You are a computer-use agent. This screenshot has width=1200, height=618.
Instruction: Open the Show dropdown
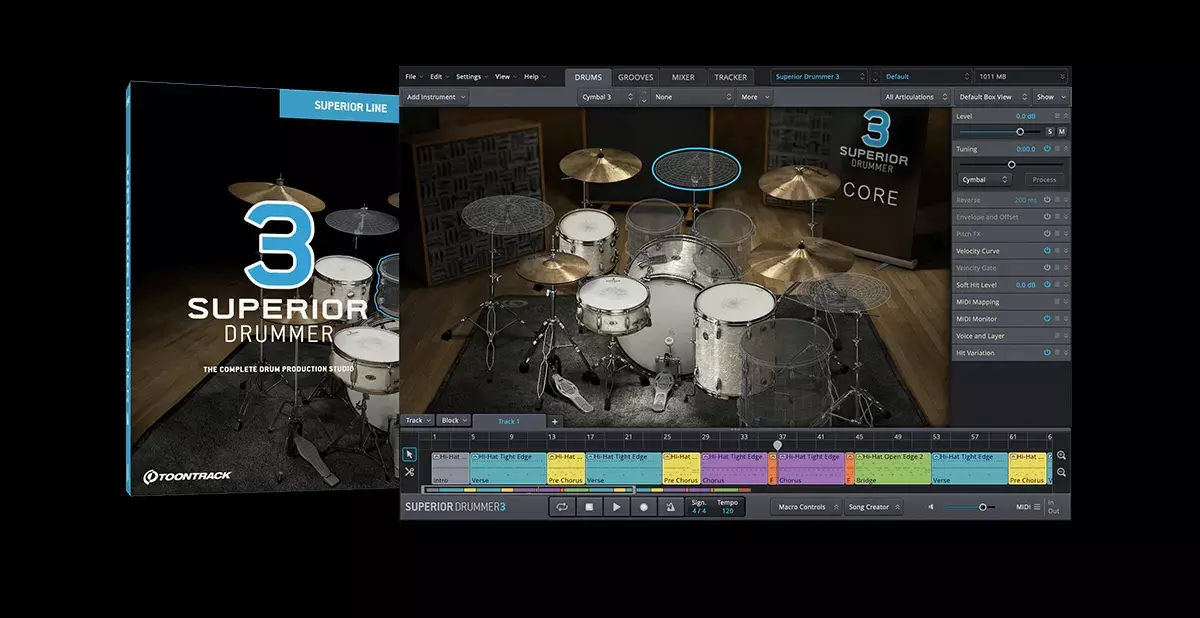1050,97
